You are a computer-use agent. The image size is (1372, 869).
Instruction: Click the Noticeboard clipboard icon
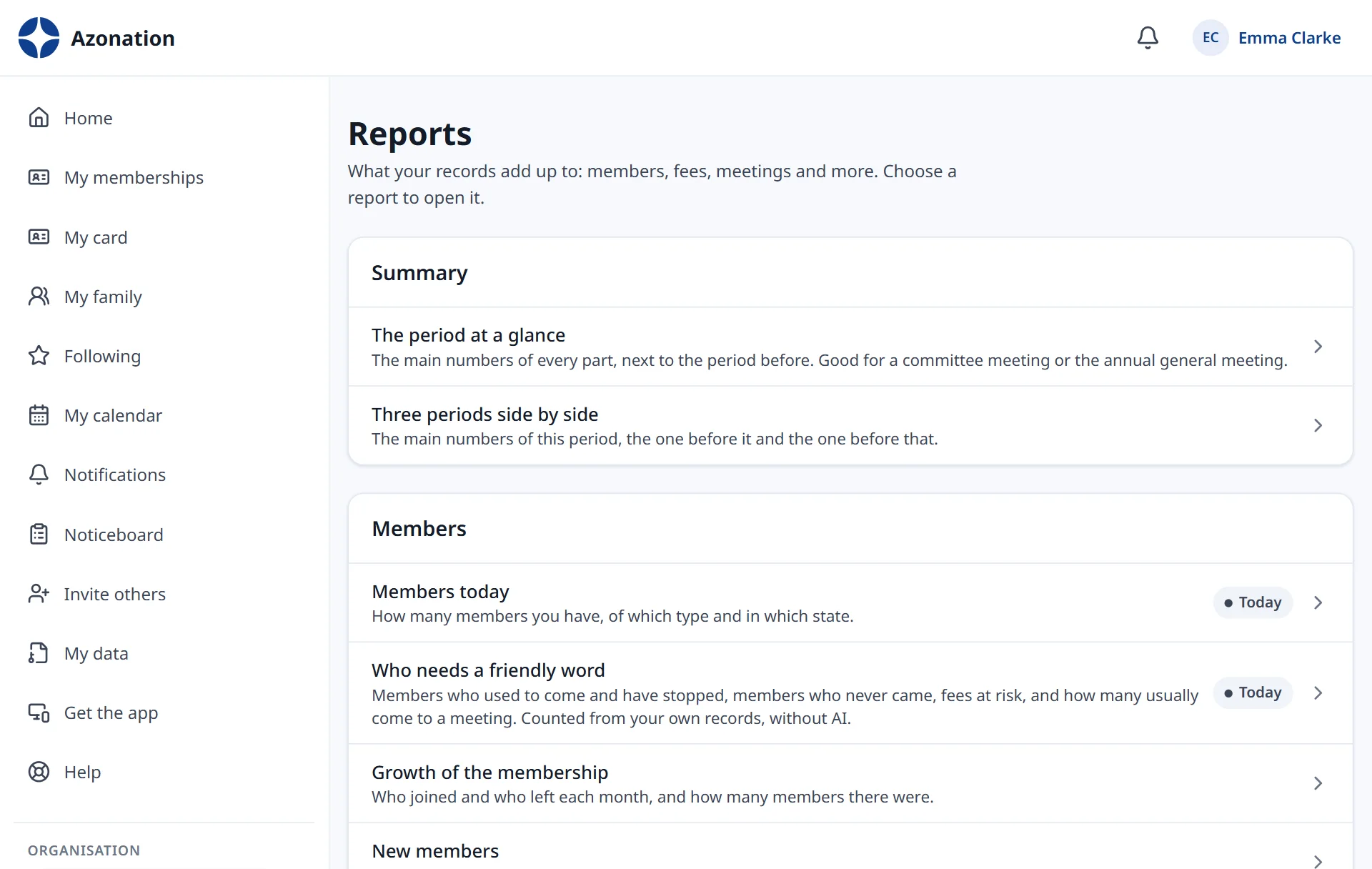tap(39, 534)
